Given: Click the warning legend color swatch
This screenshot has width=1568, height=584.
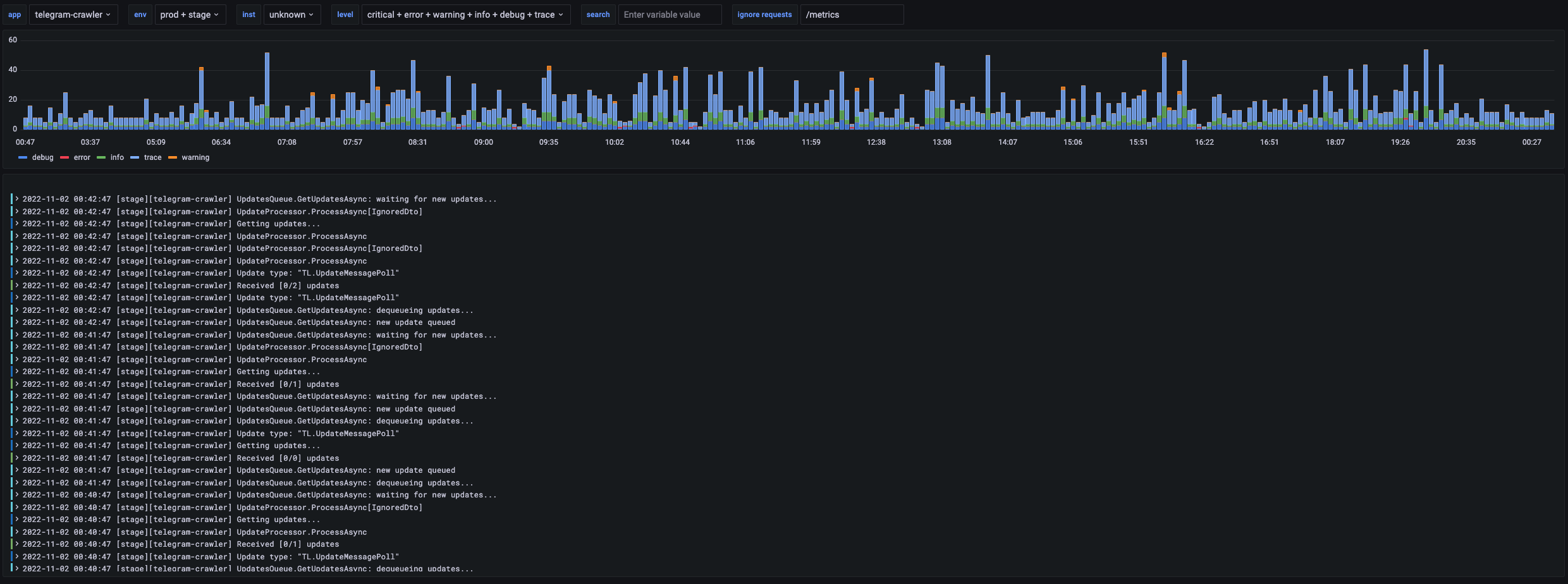Looking at the screenshot, I should coord(173,157).
